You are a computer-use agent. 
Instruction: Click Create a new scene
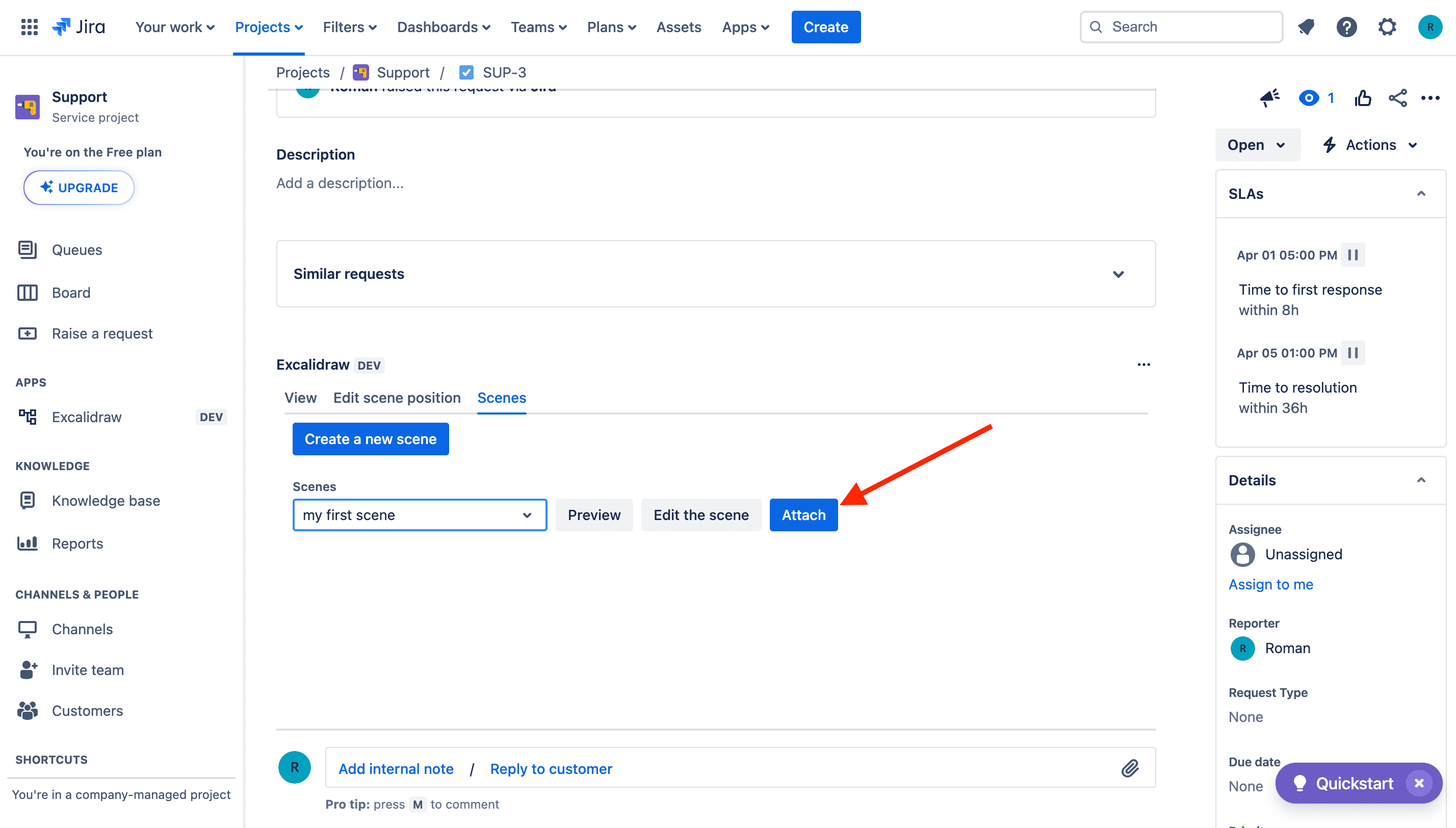(370, 438)
